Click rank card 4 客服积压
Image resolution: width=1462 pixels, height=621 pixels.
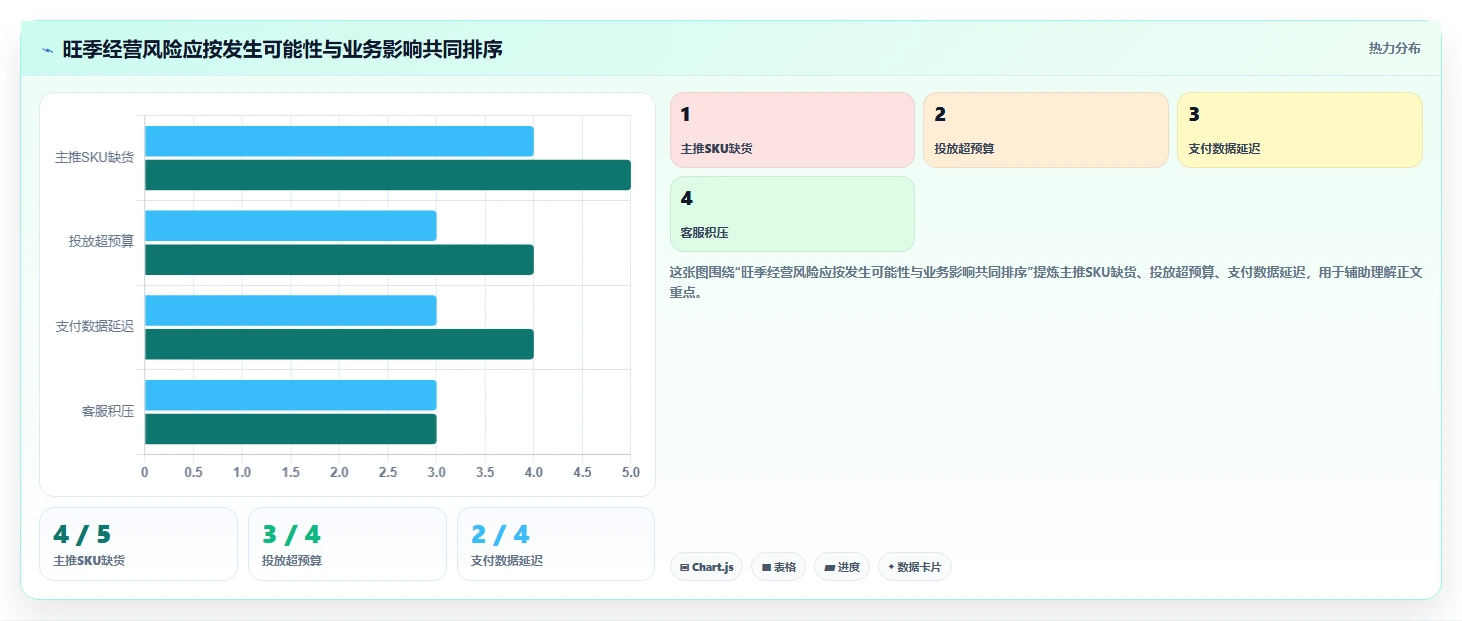point(792,214)
